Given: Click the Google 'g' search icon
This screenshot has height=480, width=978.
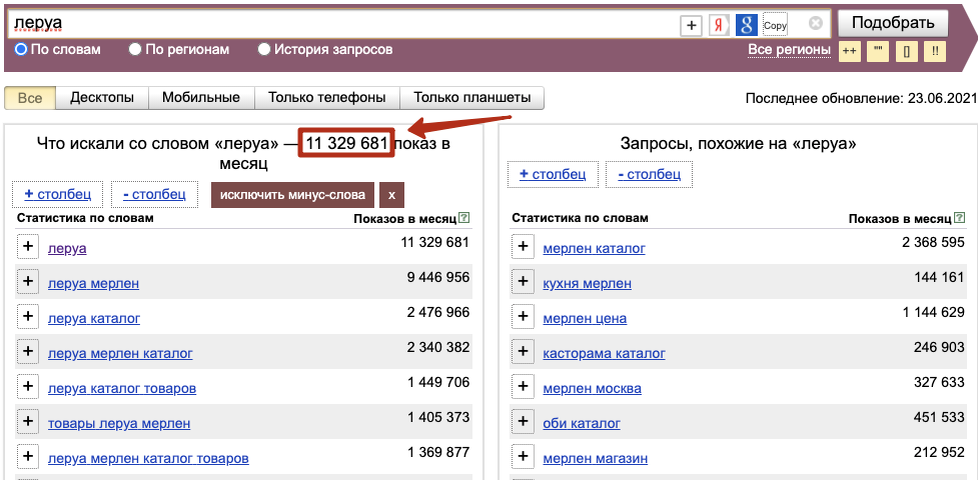Looking at the screenshot, I should pyautogui.click(x=747, y=25).
